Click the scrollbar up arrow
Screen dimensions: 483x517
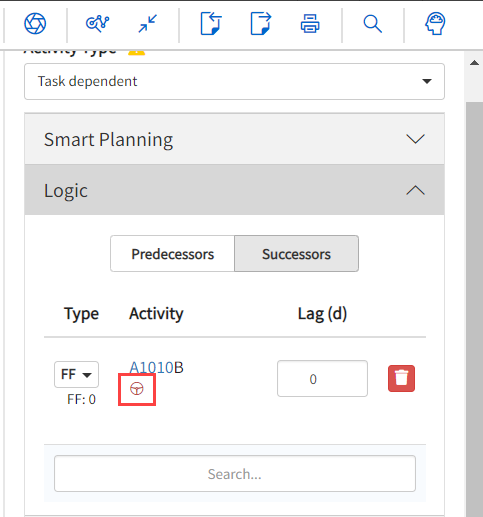coord(474,63)
